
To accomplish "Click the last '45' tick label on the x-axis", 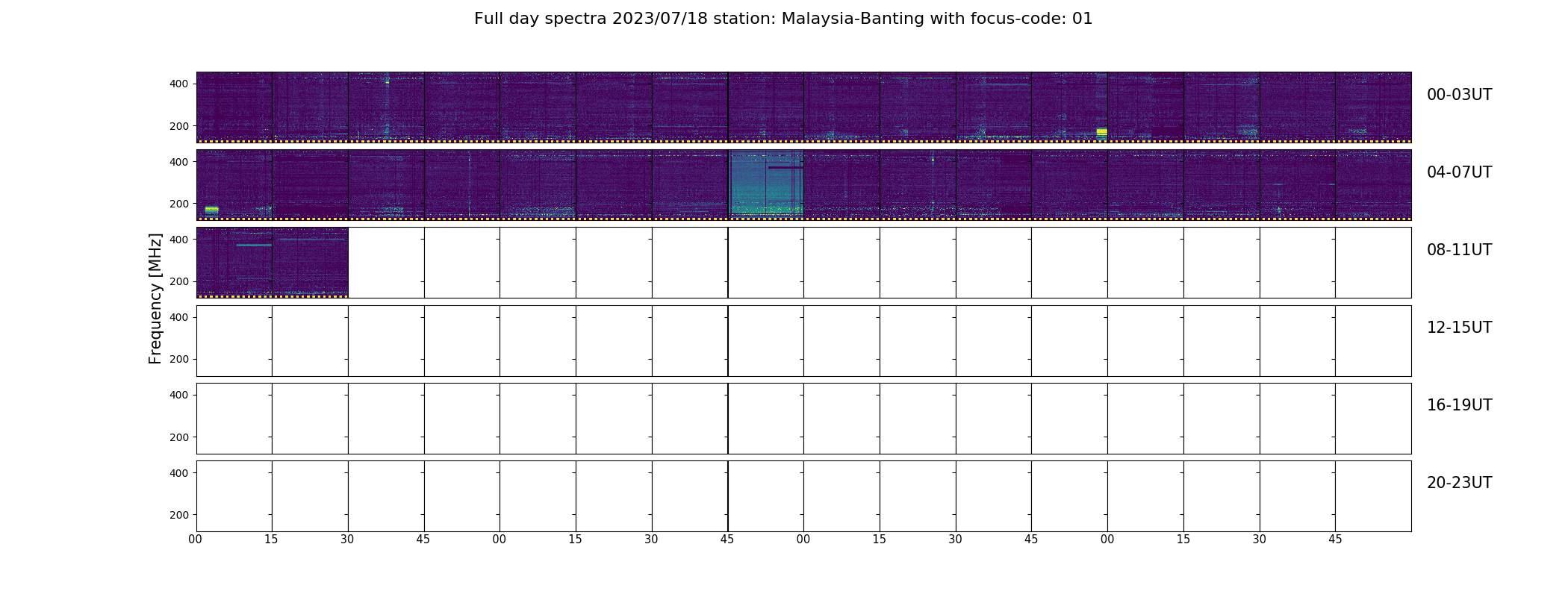I will (1335, 540).
